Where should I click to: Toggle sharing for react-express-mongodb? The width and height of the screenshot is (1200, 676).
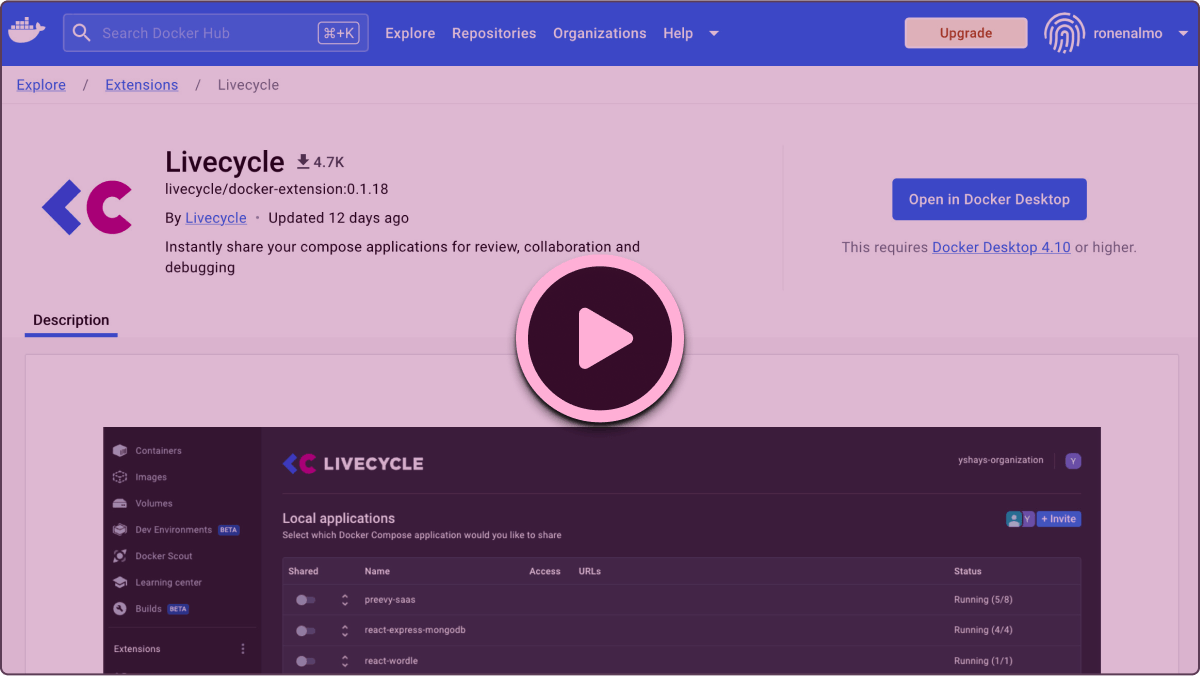(x=305, y=630)
